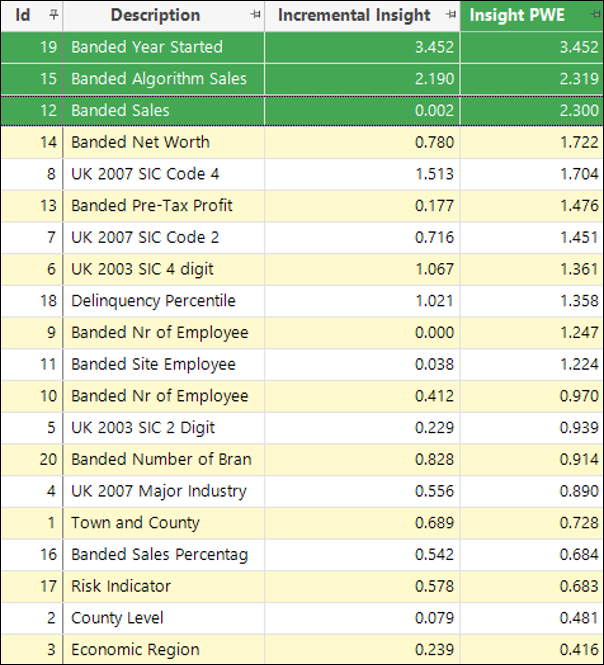Click UK 2007 Major Industry description
The image size is (604, 665).
click(x=159, y=491)
